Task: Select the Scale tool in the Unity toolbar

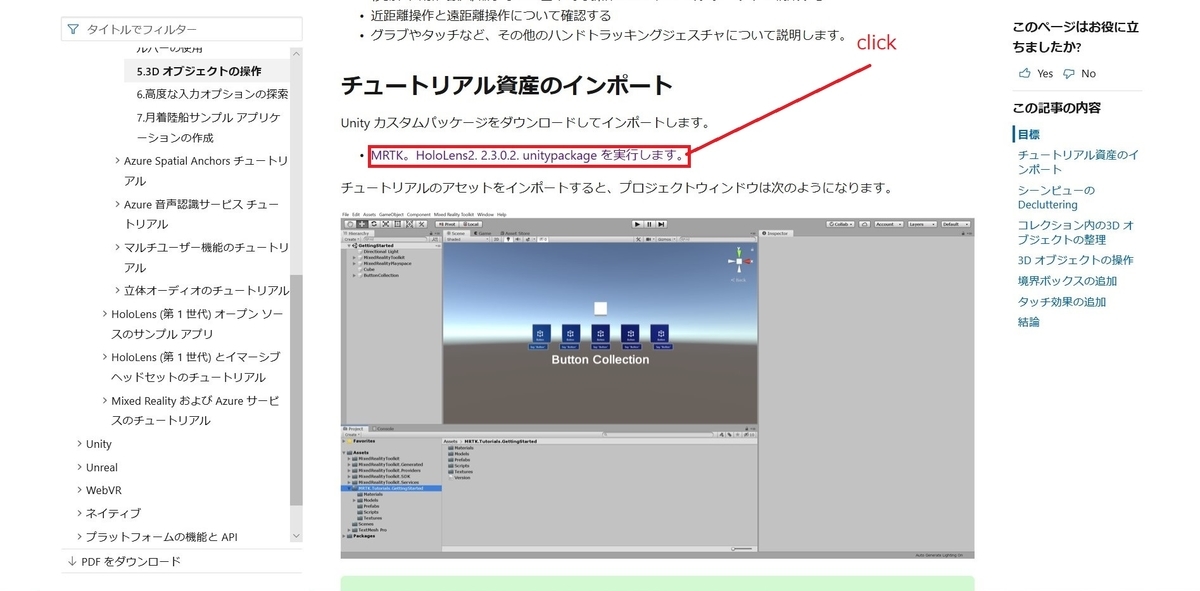Action: pos(385,225)
